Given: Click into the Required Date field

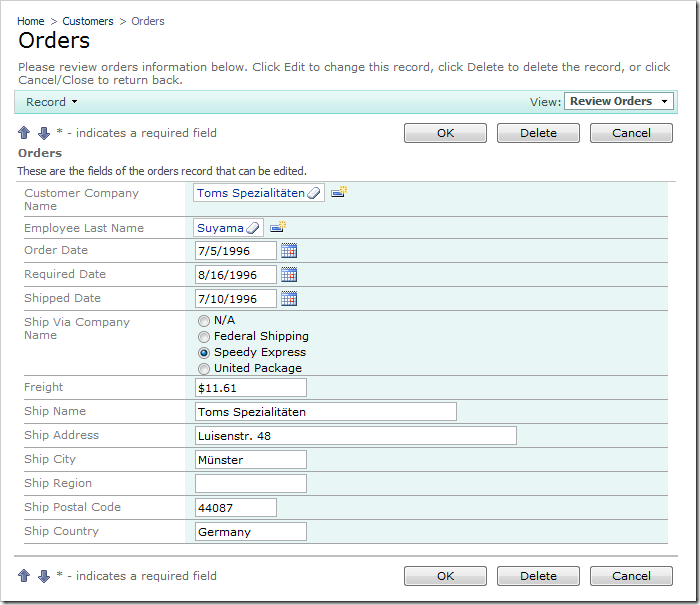Looking at the screenshot, I should (x=236, y=275).
